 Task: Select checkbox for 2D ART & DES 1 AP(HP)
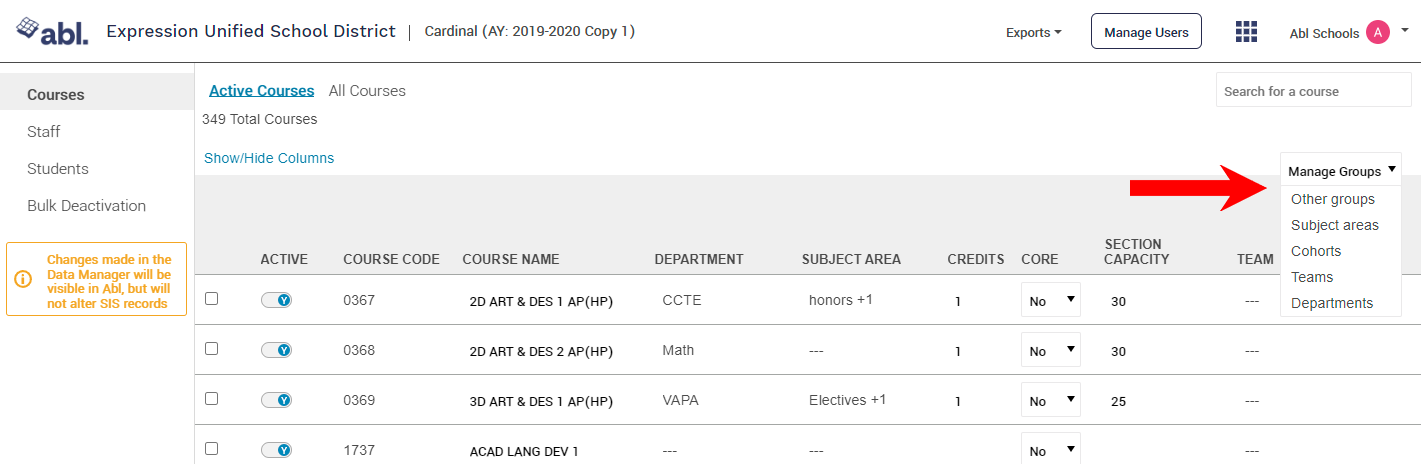point(211,298)
